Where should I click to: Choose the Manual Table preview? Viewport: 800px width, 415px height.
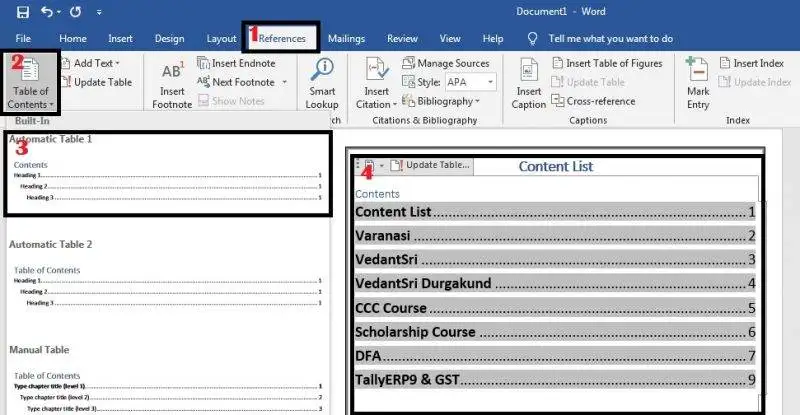tap(168, 379)
